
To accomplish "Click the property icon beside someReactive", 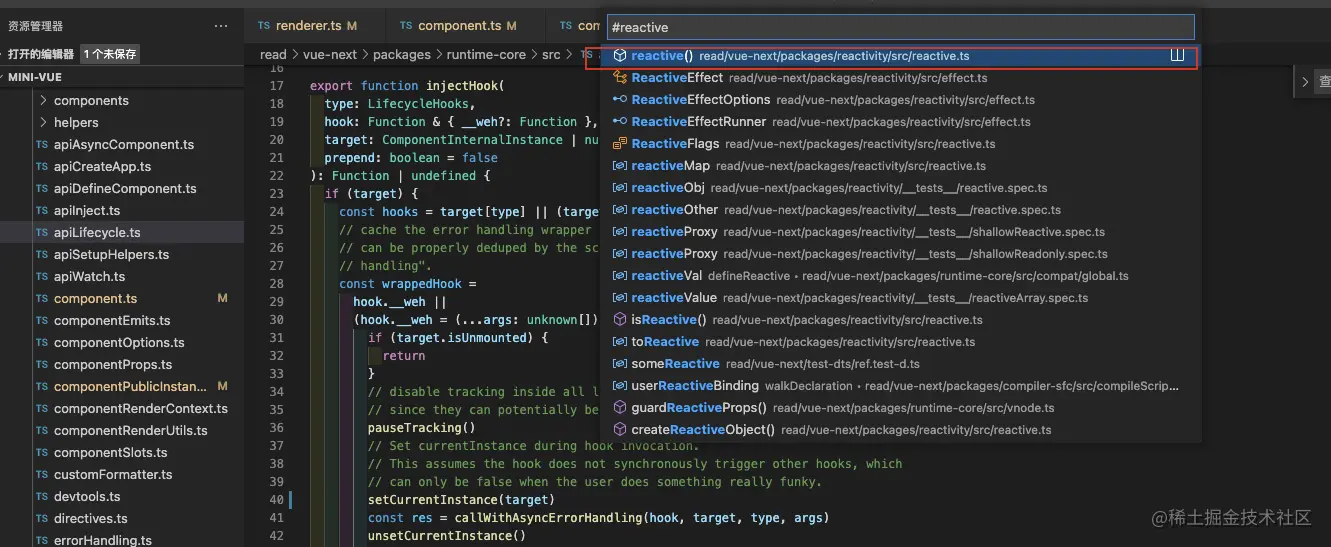I will click(620, 364).
